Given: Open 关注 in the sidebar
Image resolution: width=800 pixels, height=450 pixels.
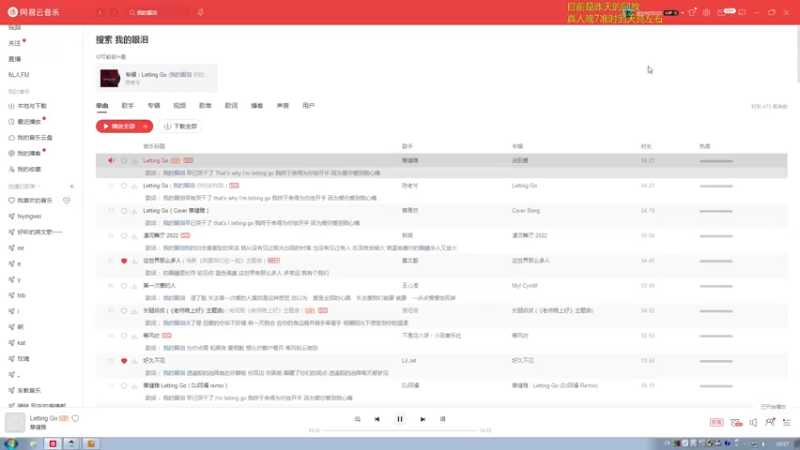Looking at the screenshot, I should [15, 43].
